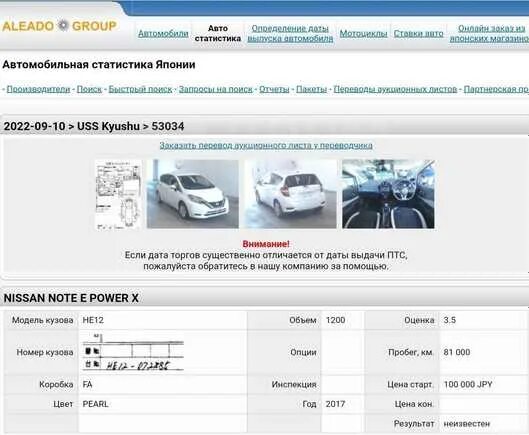Click the NISSAN NOTE E POWER X heading

click(71, 298)
